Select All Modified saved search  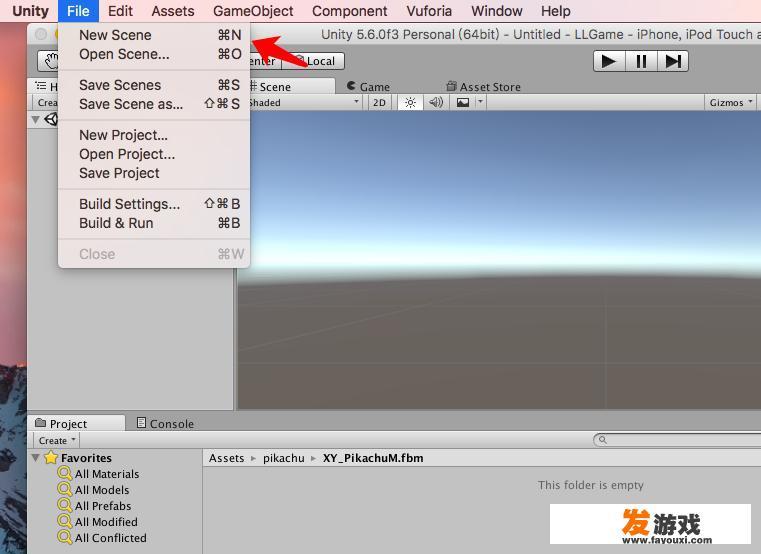[106, 522]
